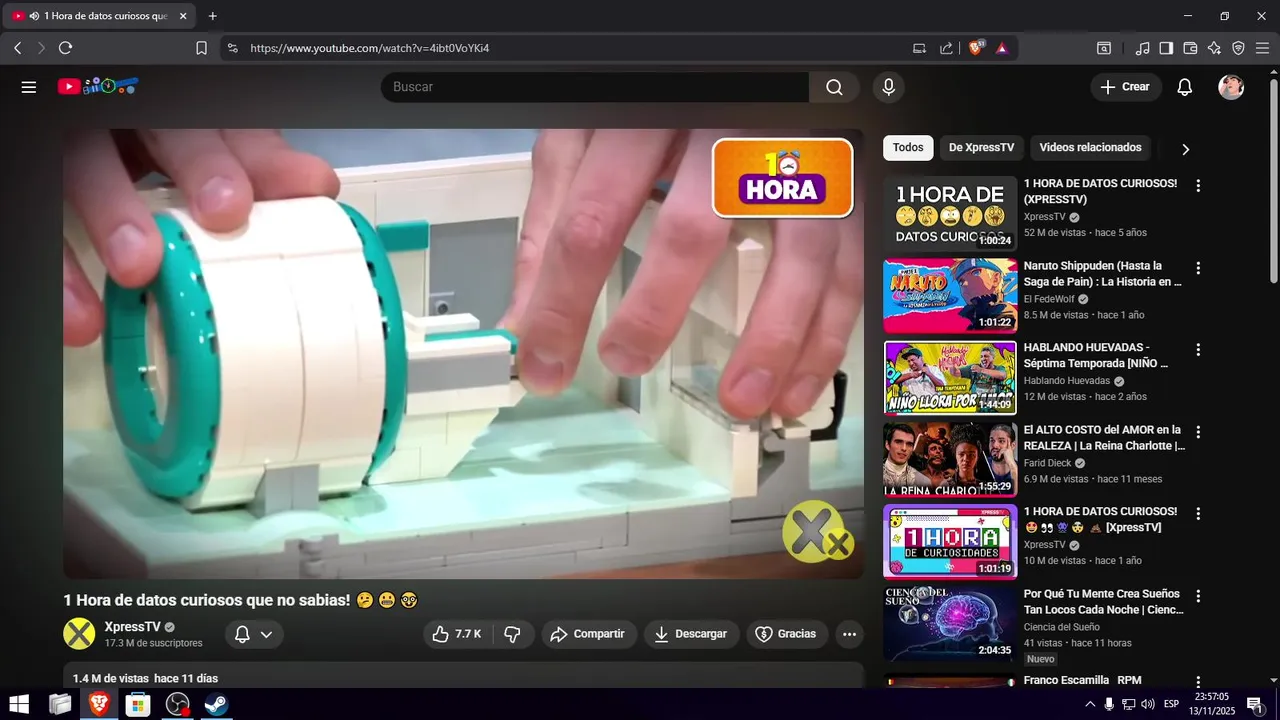Click the search magnifier button

tap(834, 87)
